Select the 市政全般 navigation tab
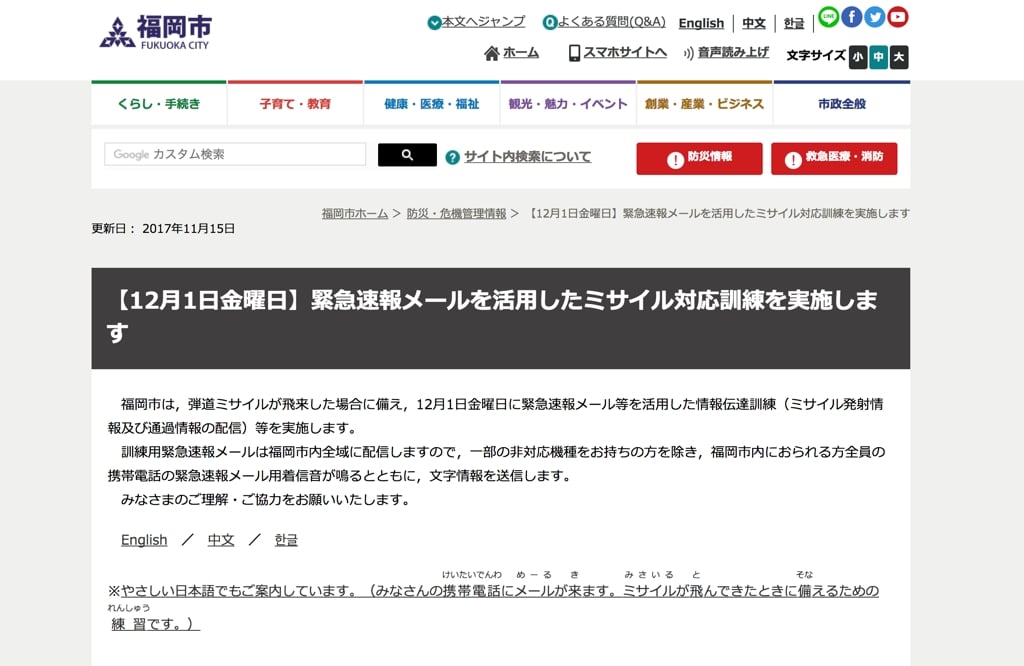 coord(842,104)
